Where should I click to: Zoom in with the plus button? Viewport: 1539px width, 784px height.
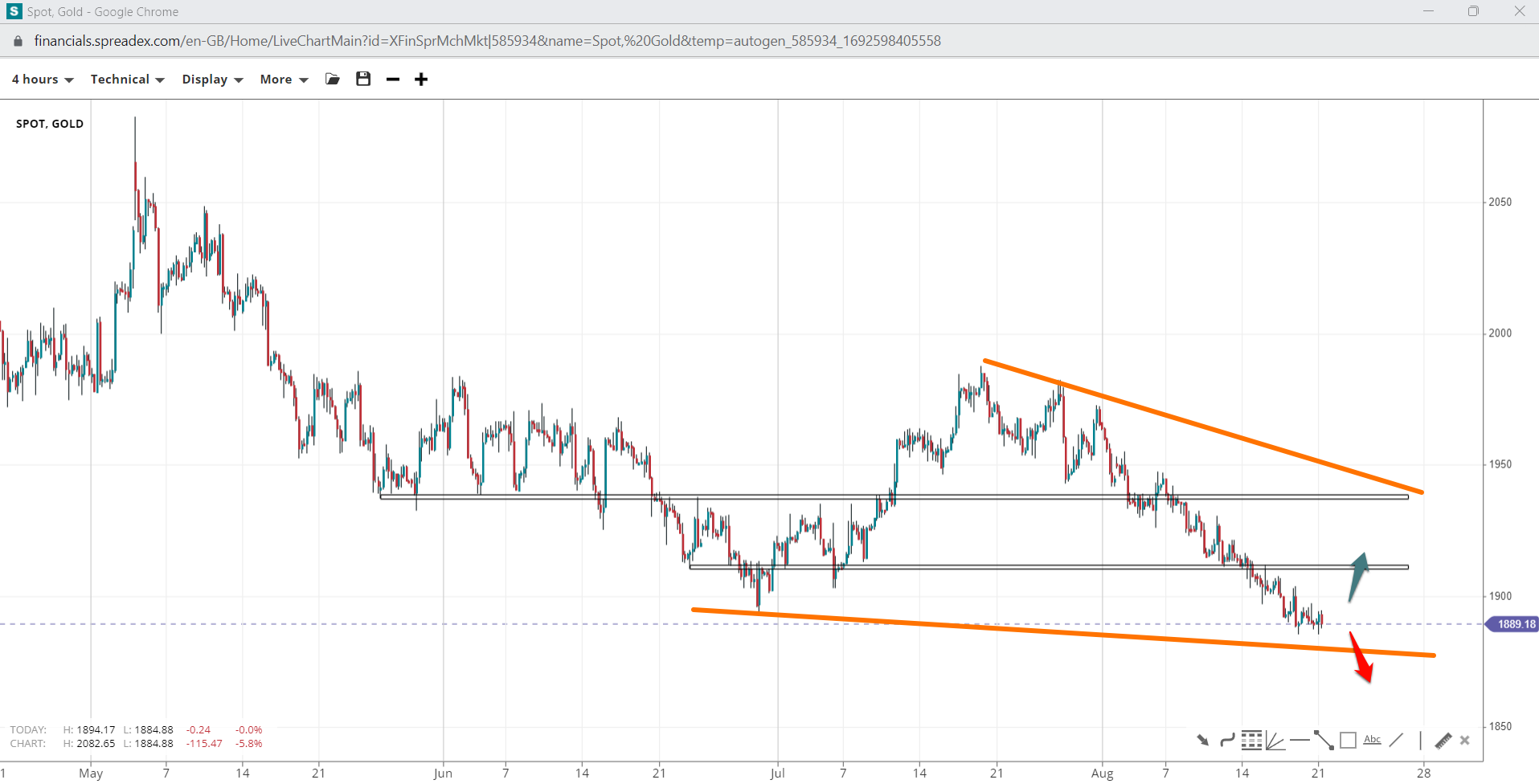coord(421,79)
